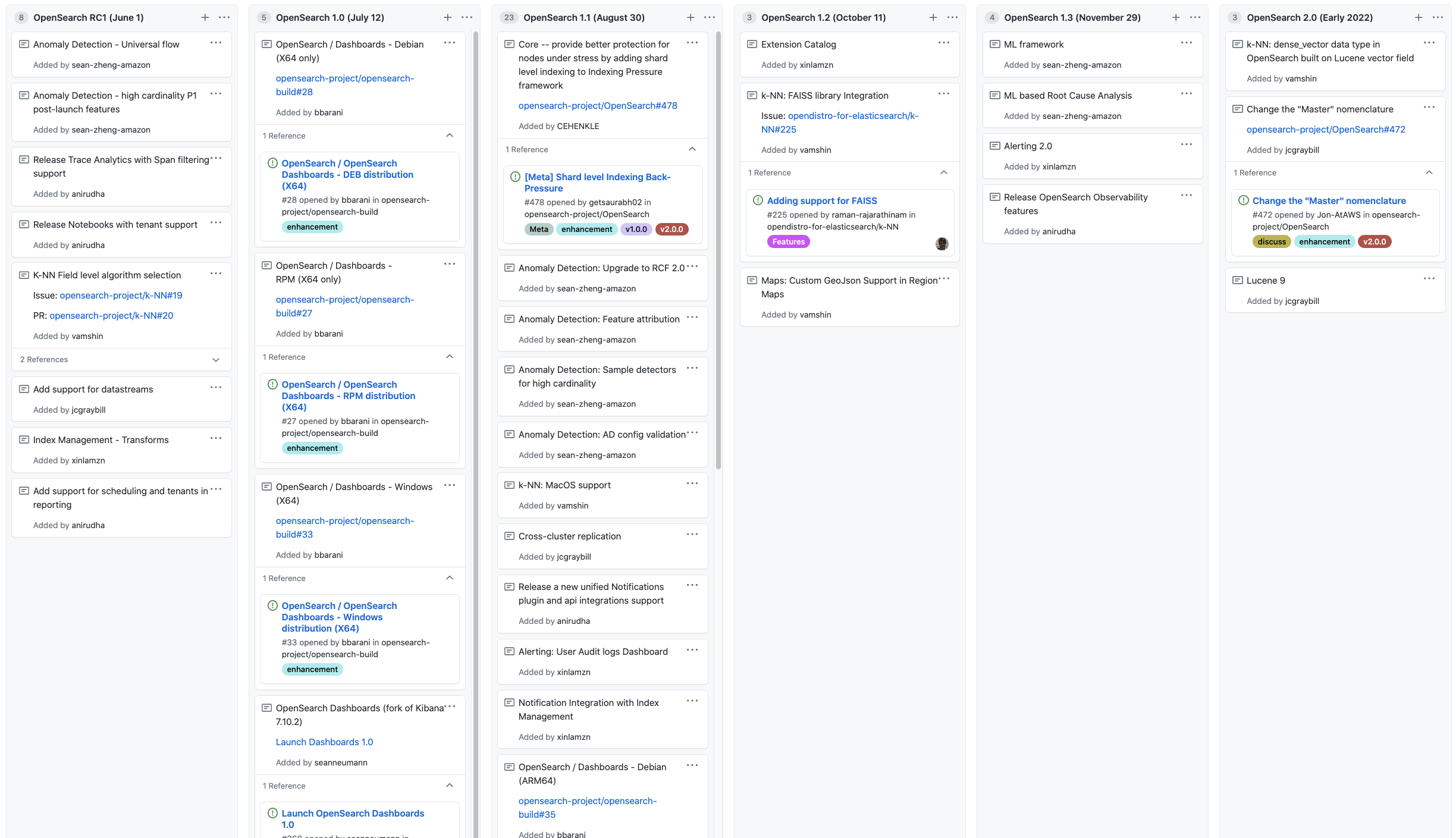Add a card to OpenSearch 1.1 column
Screen dimensions: 1456x838
690,18
